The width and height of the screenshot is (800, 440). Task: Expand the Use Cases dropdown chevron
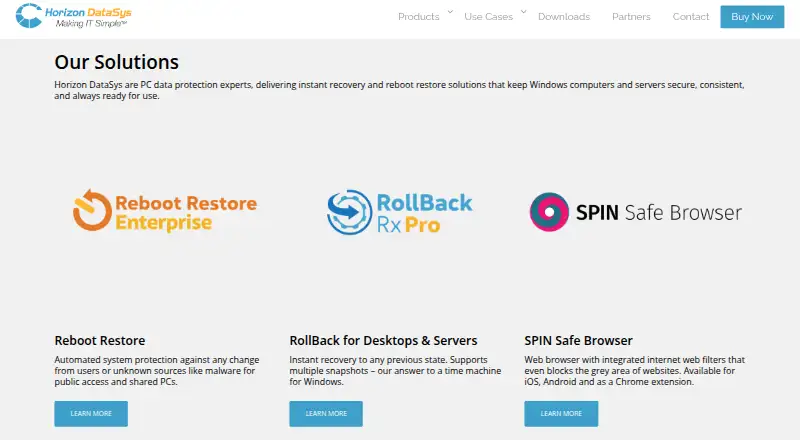pyautogui.click(x=523, y=11)
